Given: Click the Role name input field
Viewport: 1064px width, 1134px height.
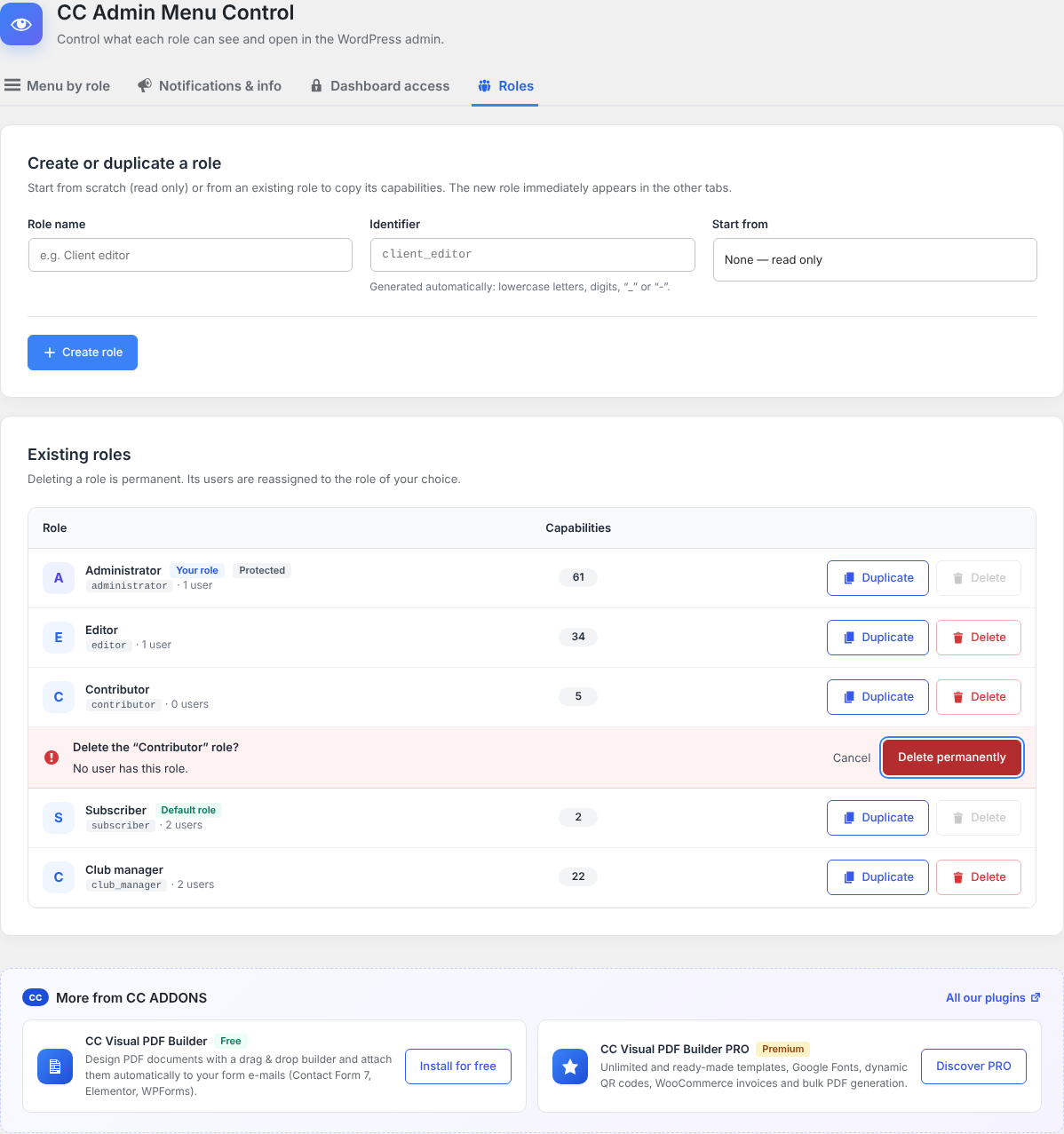Looking at the screenshot, I should tap(190, 255).
